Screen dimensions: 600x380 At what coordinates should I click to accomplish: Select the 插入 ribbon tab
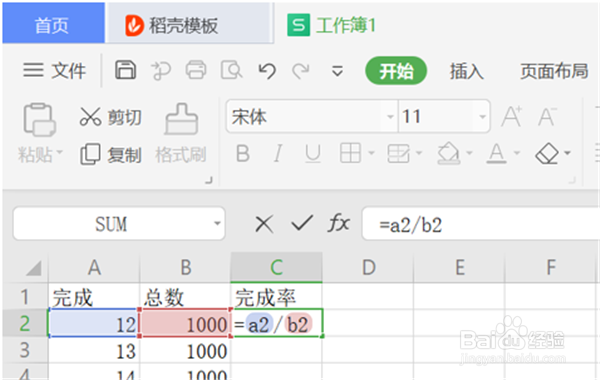click(x=466, y=71)
